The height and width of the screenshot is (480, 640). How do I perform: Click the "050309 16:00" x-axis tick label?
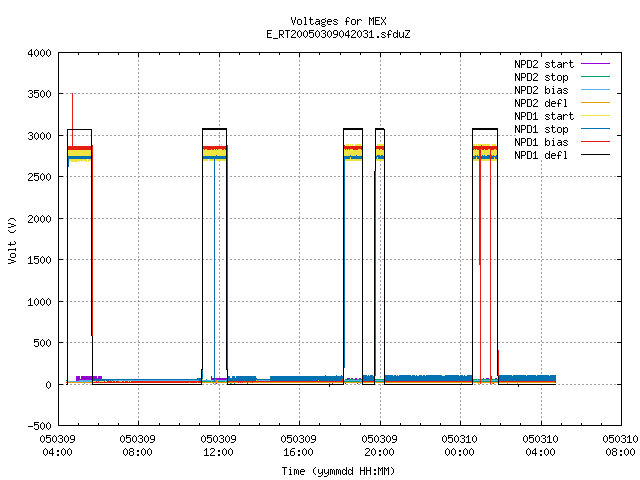[298, 445]
